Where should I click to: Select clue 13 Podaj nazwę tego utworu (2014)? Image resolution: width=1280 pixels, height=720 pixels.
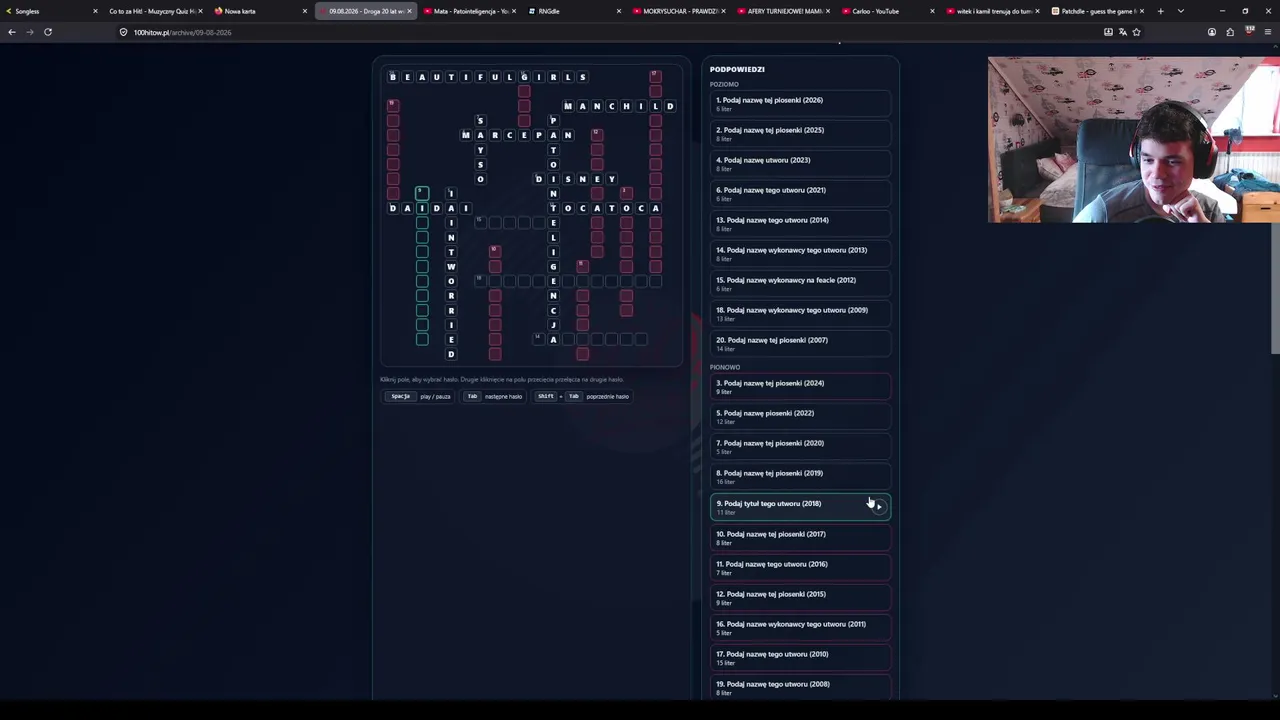[x=800, y=223]
